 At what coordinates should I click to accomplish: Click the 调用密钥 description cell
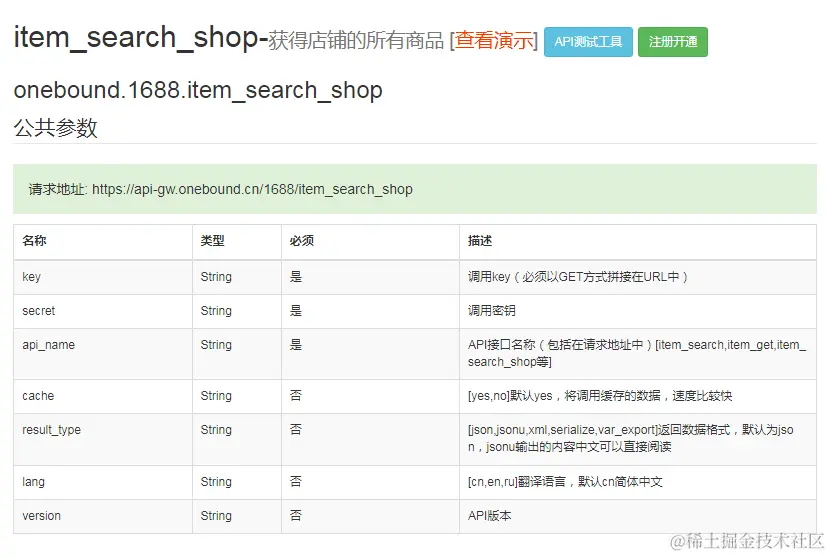click(x=638, y=311)
